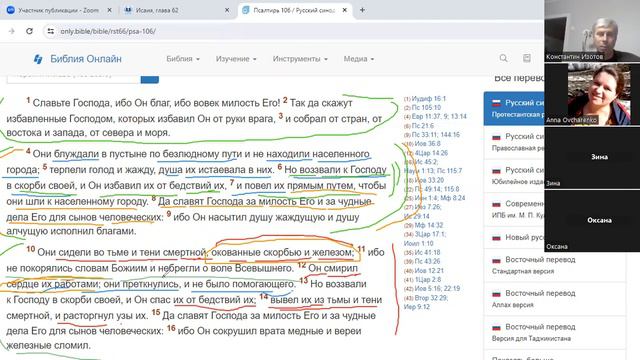Open cross-reference Иов 7:26

427,207
